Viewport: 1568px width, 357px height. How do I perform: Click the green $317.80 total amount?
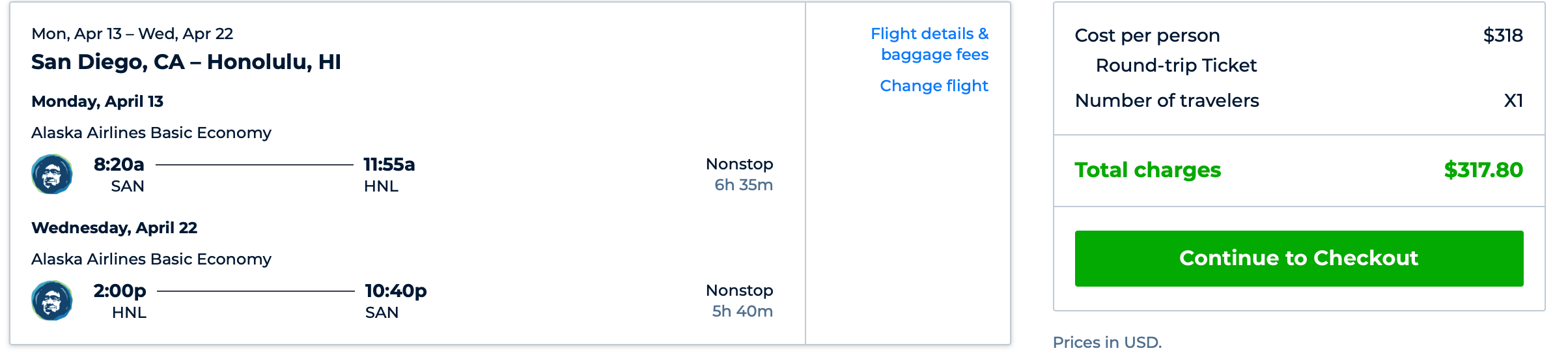pyautogui.click(x=1483, y=170)
